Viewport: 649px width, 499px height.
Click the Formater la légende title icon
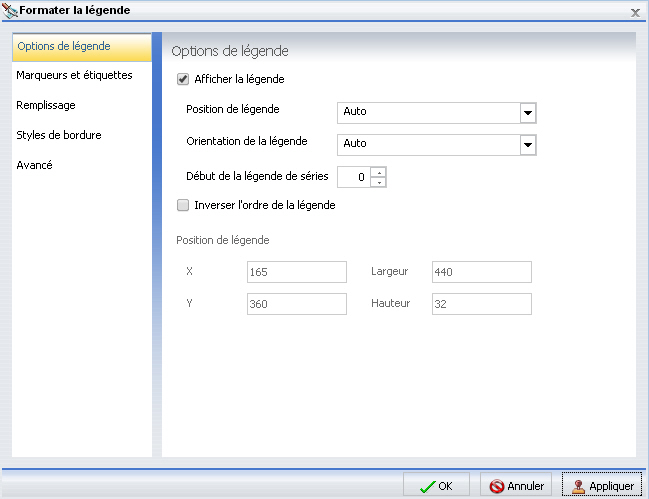pyautogui.click(x=10, y=10)
